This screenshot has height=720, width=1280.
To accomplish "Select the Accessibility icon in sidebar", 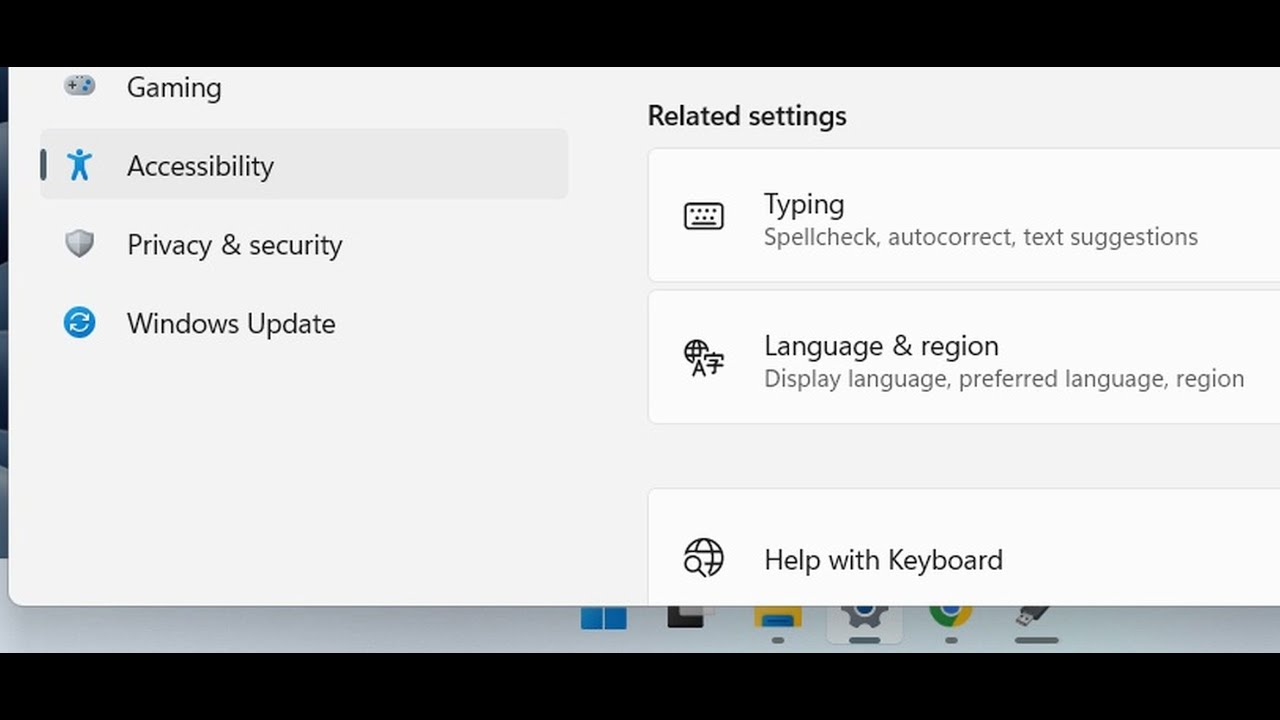I will click(79, 165).
